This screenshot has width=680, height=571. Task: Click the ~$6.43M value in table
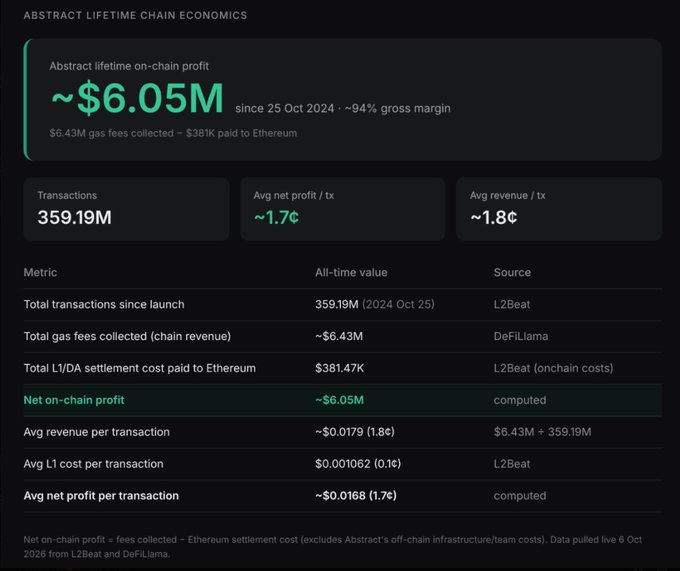[339, 336]
